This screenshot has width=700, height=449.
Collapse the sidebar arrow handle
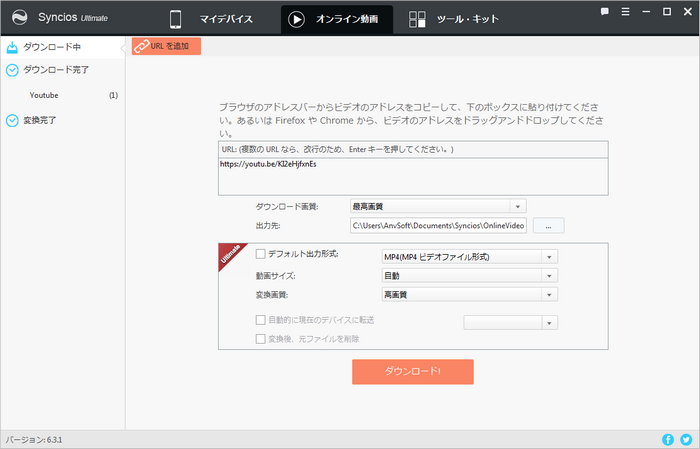pos(123,47)
